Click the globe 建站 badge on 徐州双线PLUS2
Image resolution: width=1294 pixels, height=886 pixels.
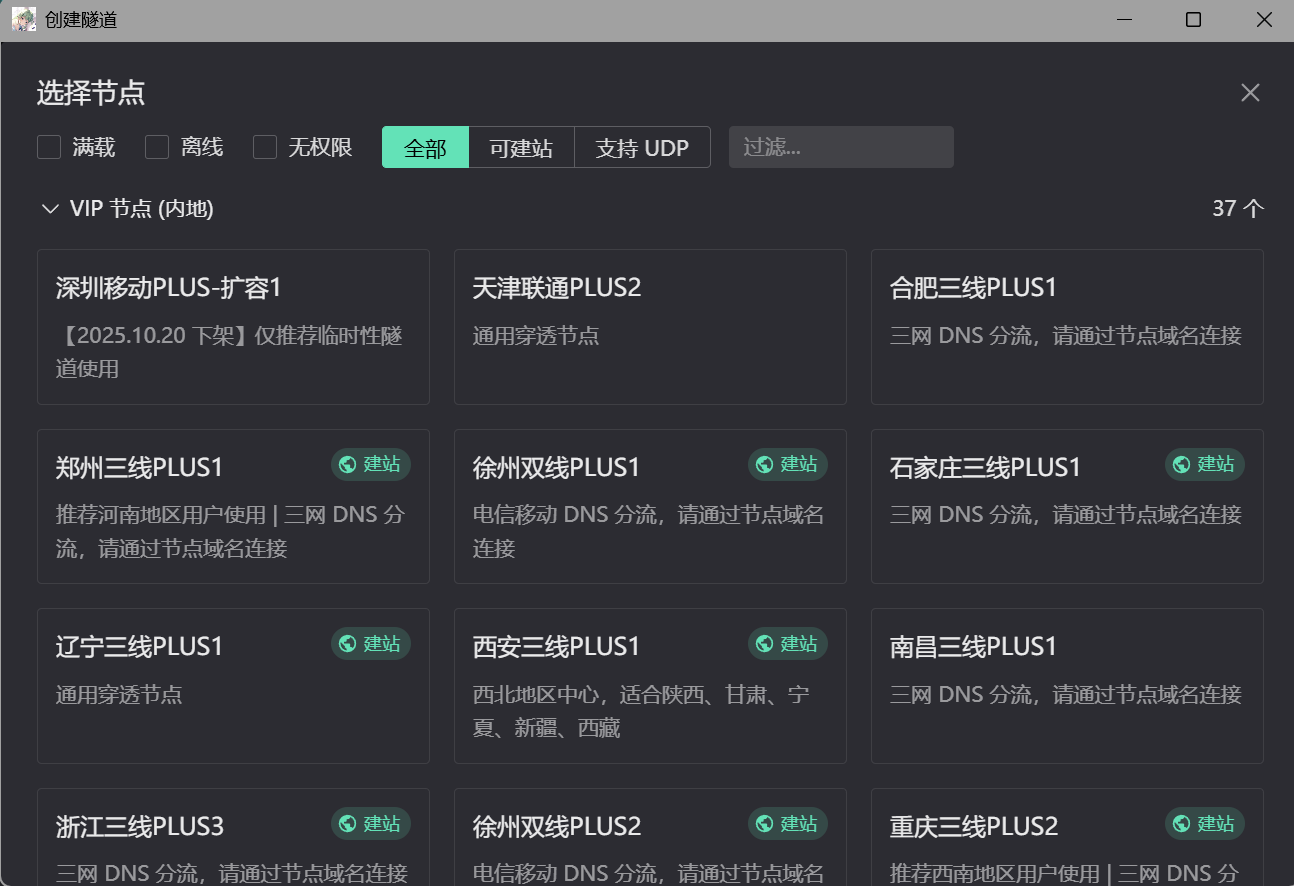coord(788,824)
